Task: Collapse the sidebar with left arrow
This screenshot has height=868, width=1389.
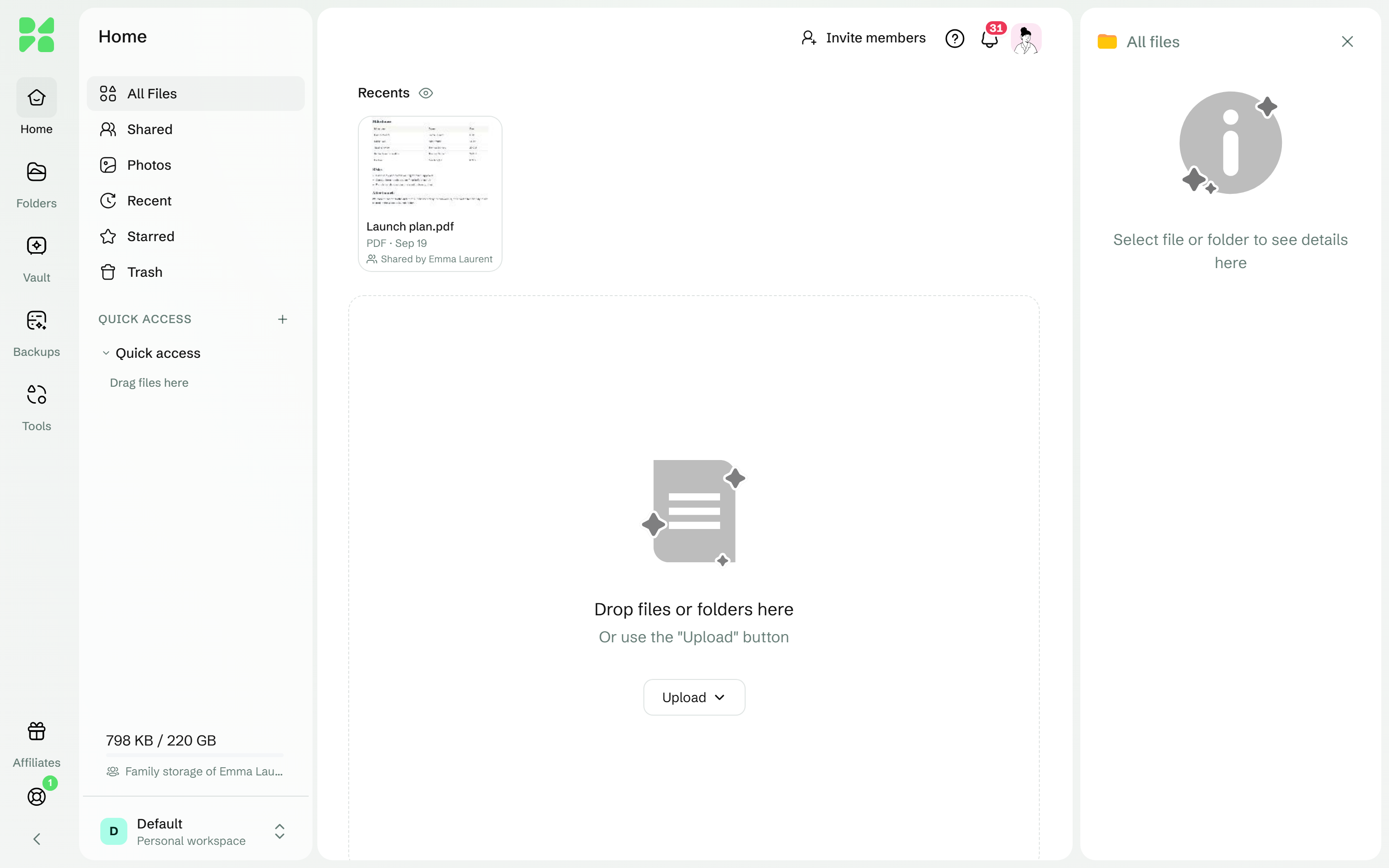Action: coord(37,839)
